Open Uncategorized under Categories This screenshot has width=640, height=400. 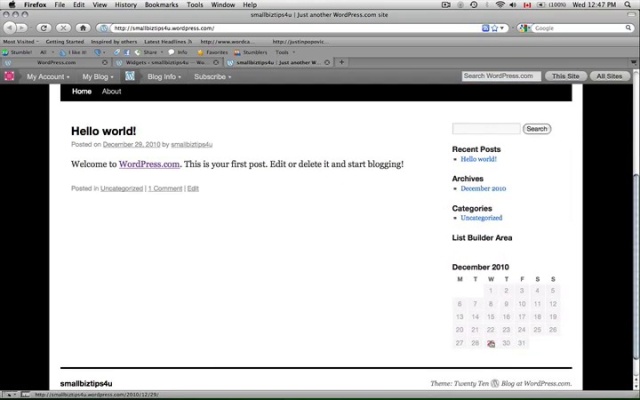(x=481, y=218)
